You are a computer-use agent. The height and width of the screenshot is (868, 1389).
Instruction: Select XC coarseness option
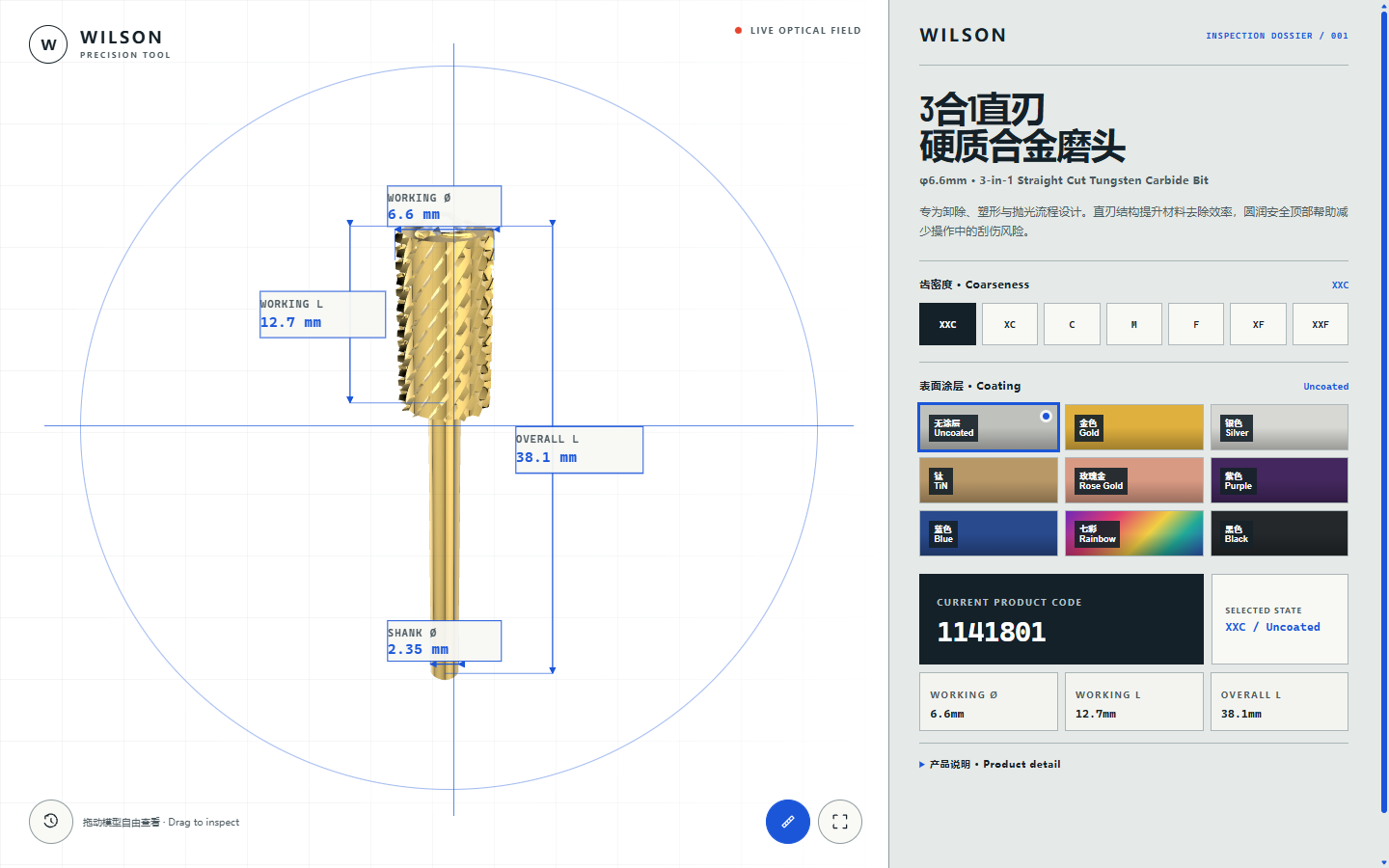(x=1010, y=324)
